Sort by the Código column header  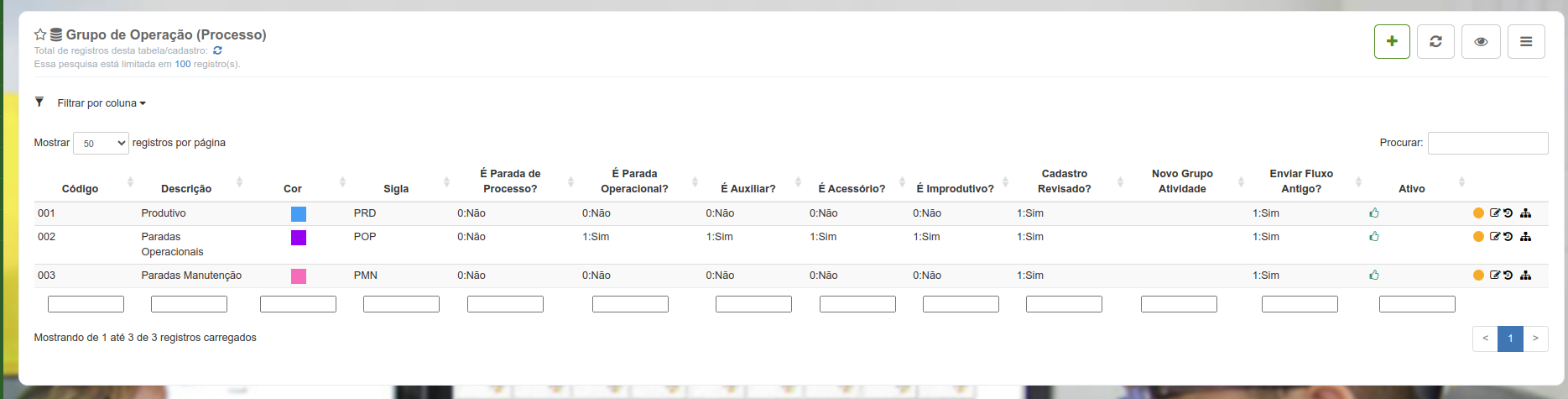[81, 189]
